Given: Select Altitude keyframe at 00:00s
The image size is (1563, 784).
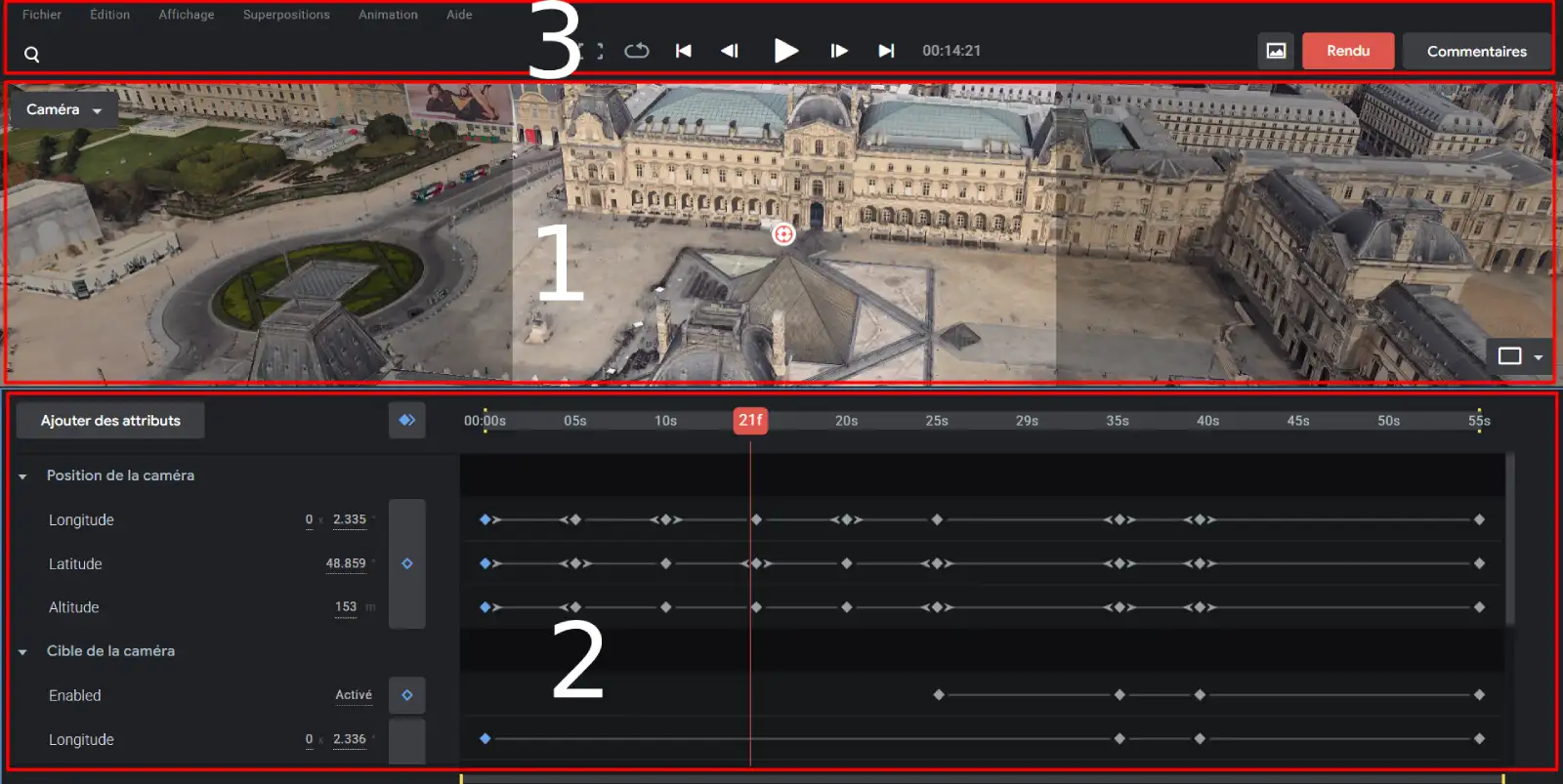Looking at the screenshot, I should (x=485, y=607).
